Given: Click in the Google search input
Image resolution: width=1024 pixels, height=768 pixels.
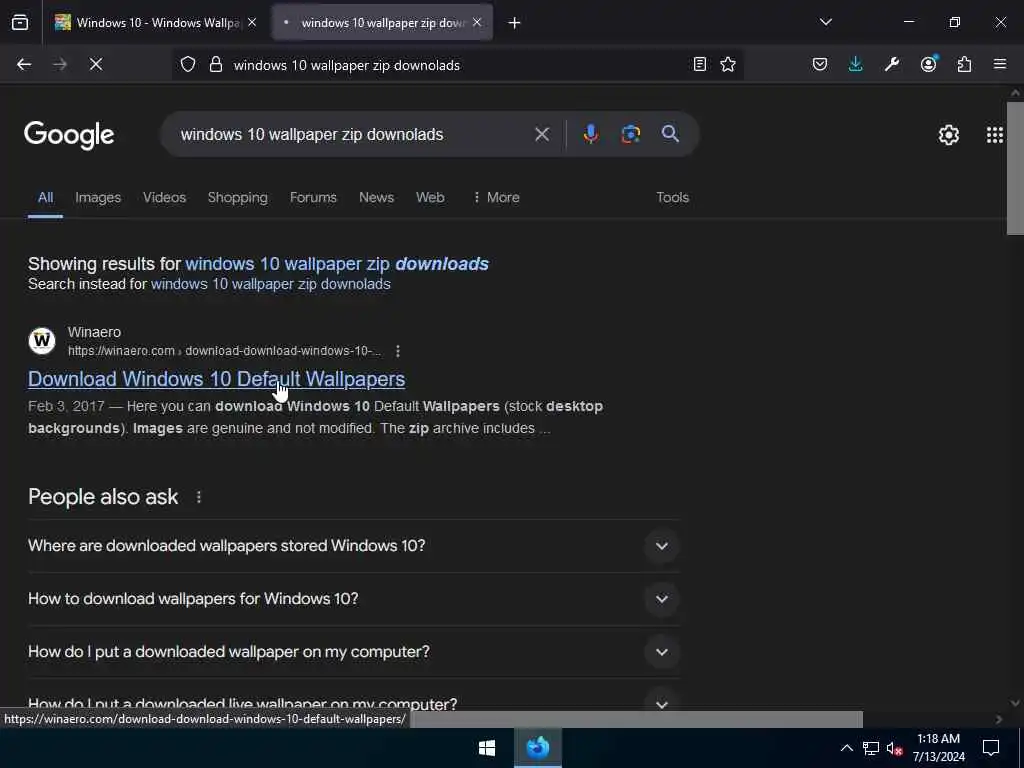Looking at the screenshot, I should [353, 135].
